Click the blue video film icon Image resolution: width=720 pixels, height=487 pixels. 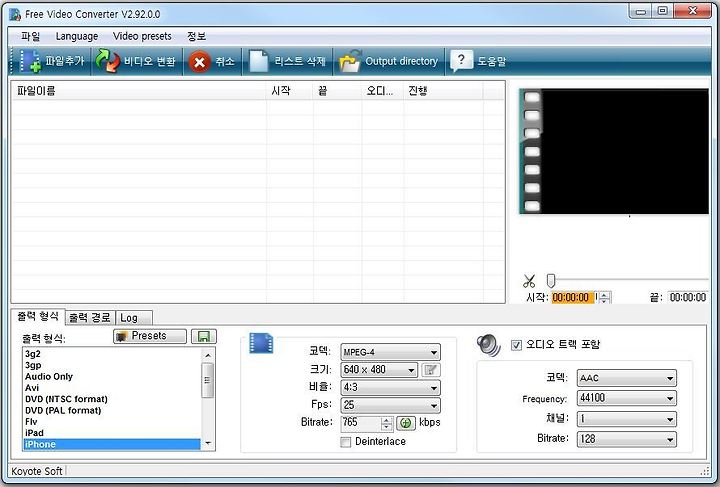[261, 343]
